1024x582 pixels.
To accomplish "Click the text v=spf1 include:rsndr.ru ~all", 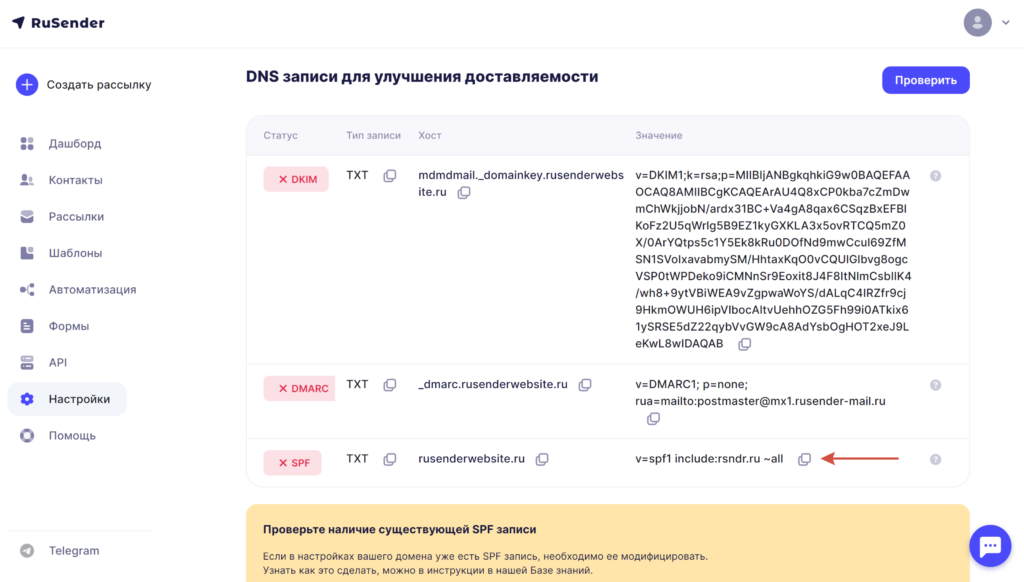I will click(x=709, y=459).
